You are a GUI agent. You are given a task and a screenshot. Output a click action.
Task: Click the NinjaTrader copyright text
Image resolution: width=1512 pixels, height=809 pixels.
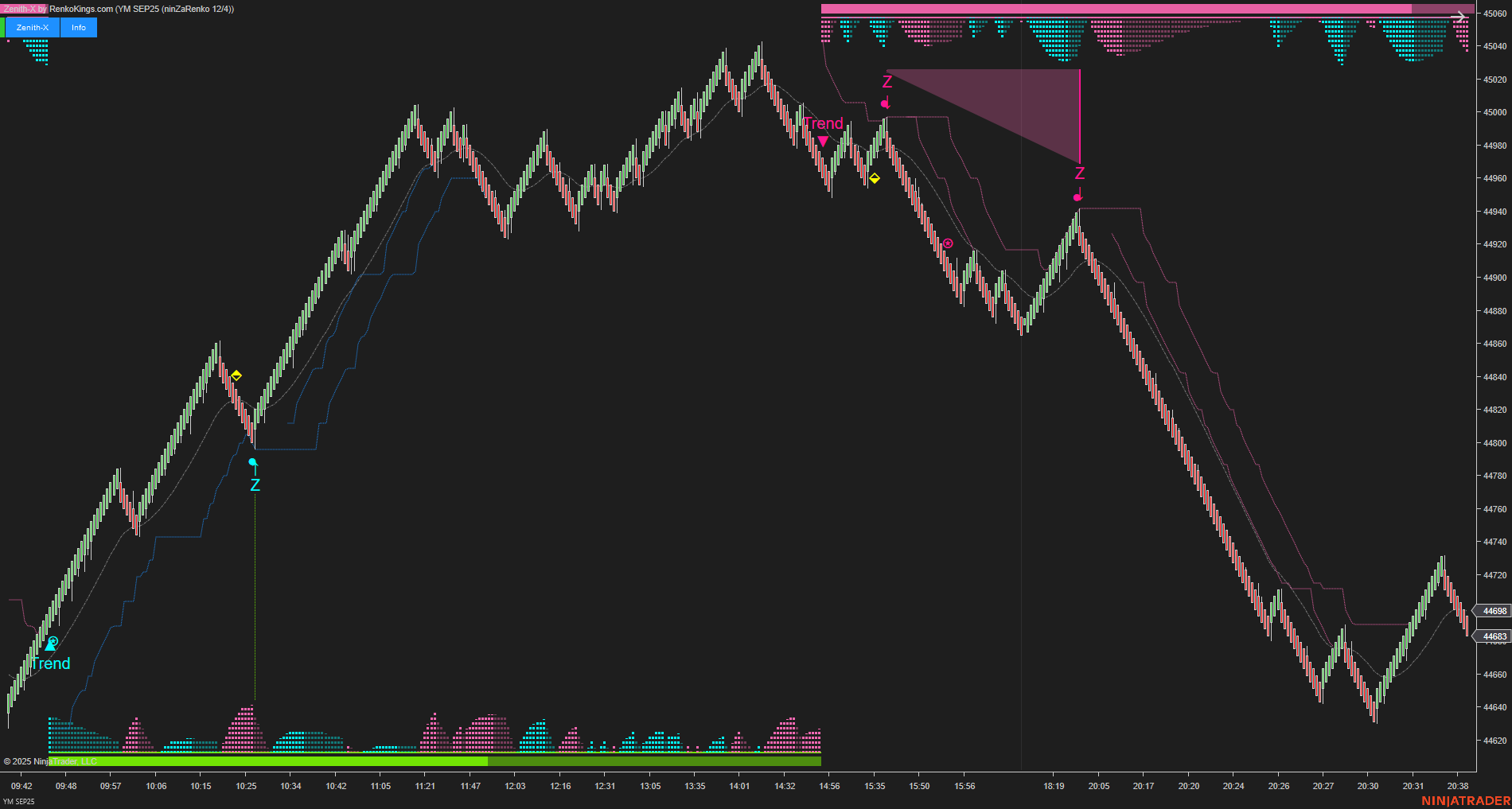point(52,760)
